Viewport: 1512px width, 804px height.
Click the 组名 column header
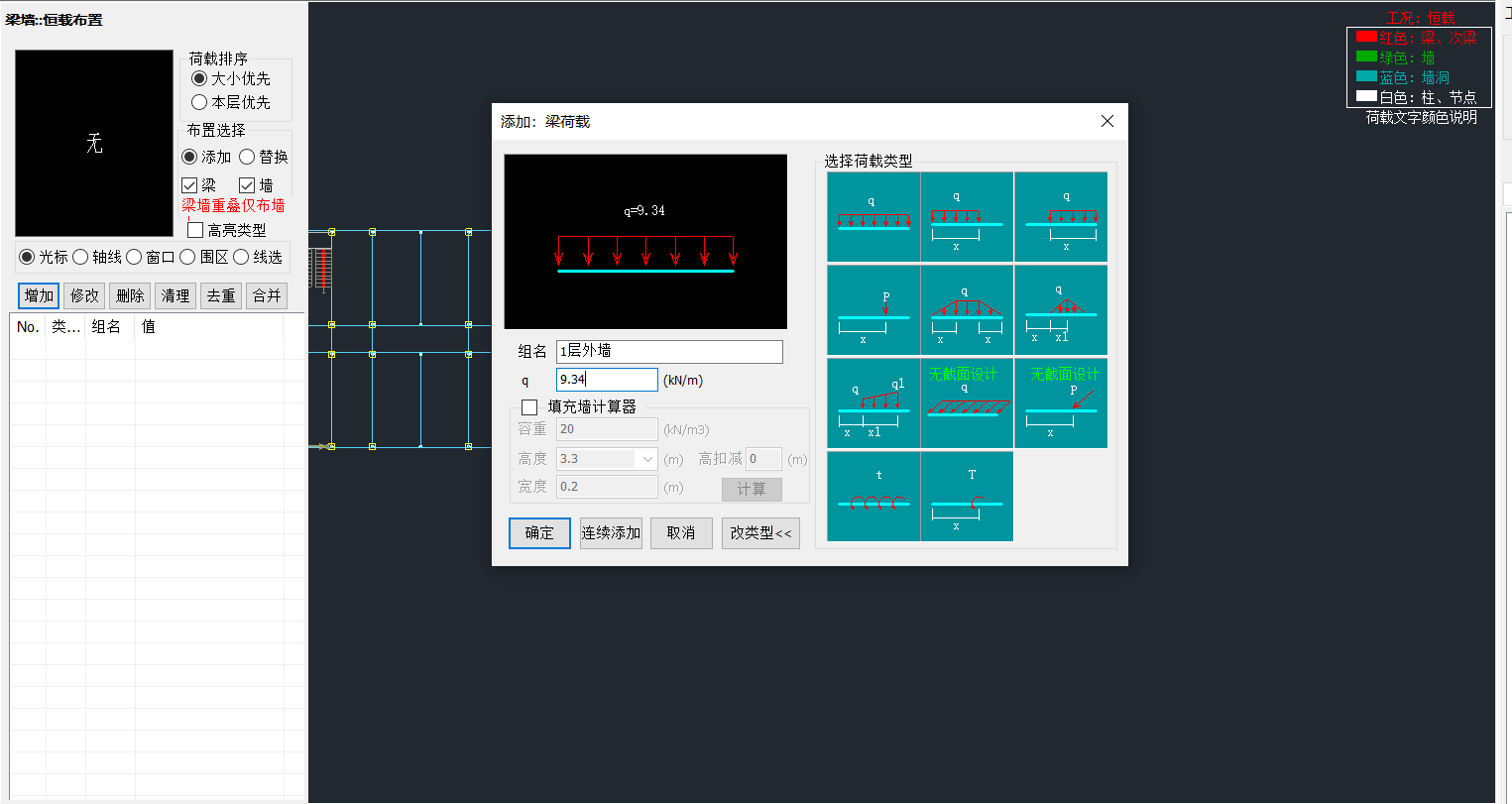(x=107, y=327)
